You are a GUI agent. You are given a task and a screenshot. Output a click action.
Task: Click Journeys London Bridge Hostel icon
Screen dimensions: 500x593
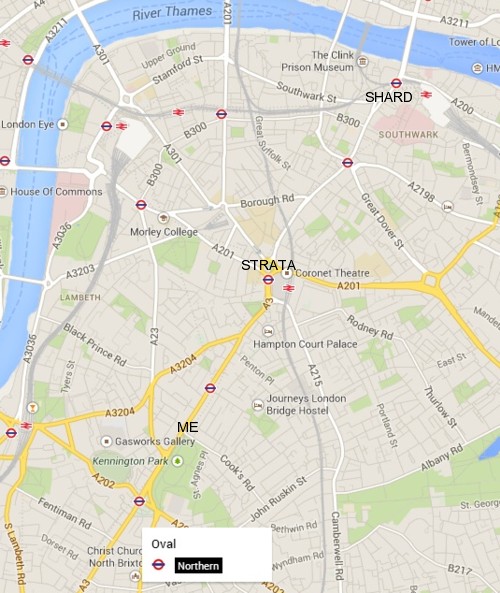[x=258, y=405]
